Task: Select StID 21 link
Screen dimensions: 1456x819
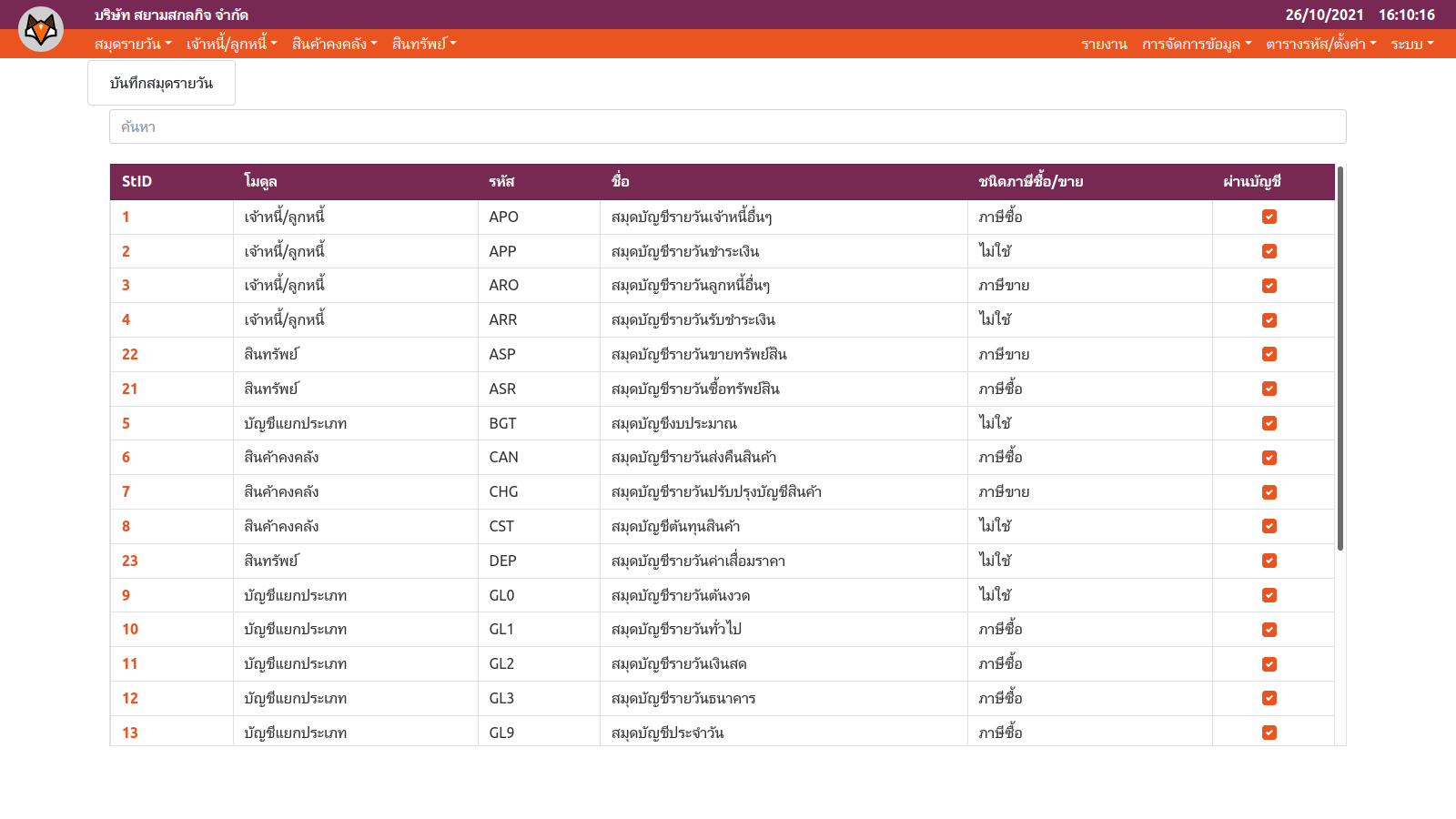Action: [x=130, y=389]
